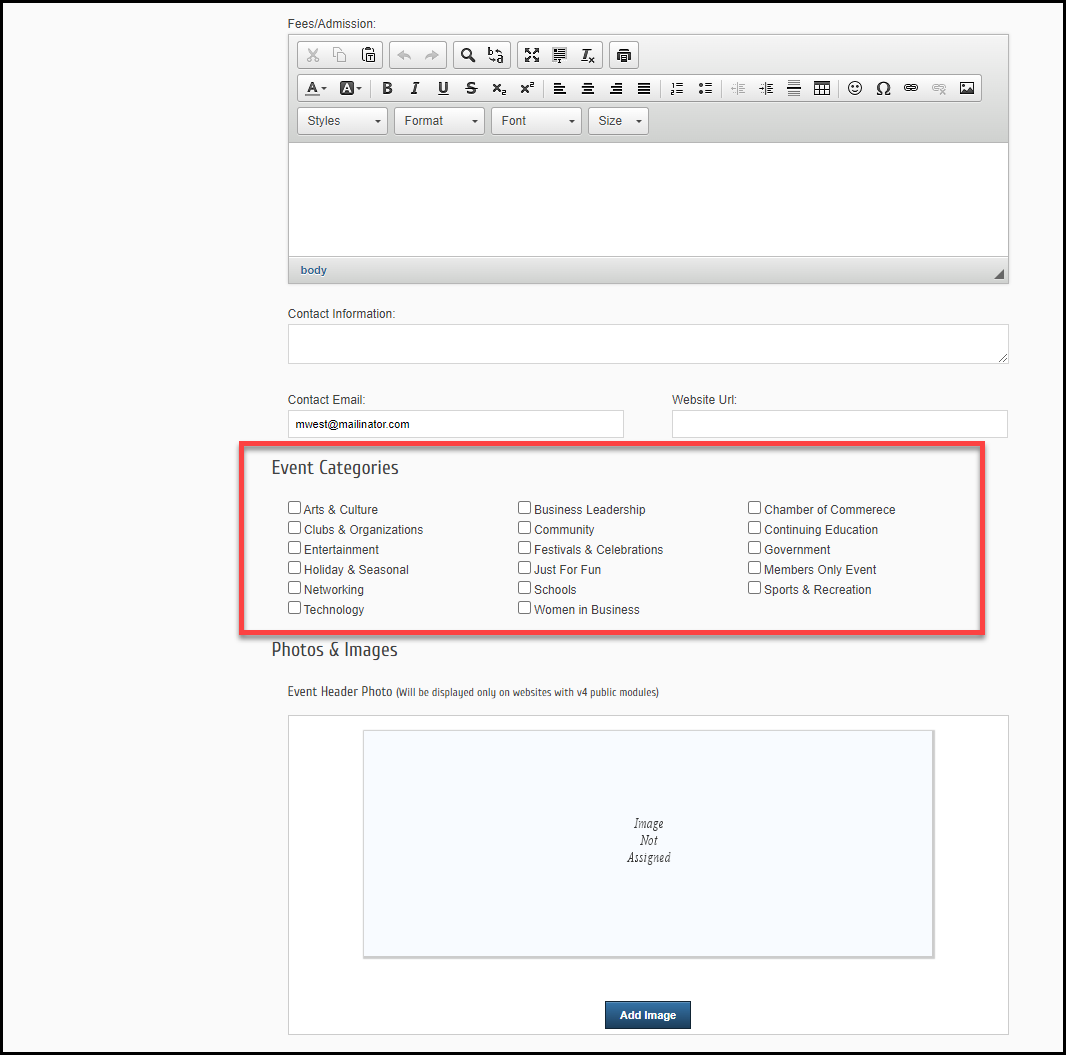1066x1055 pixels.
Task: Toggle Strikethrough formatting
Action: 471,88
